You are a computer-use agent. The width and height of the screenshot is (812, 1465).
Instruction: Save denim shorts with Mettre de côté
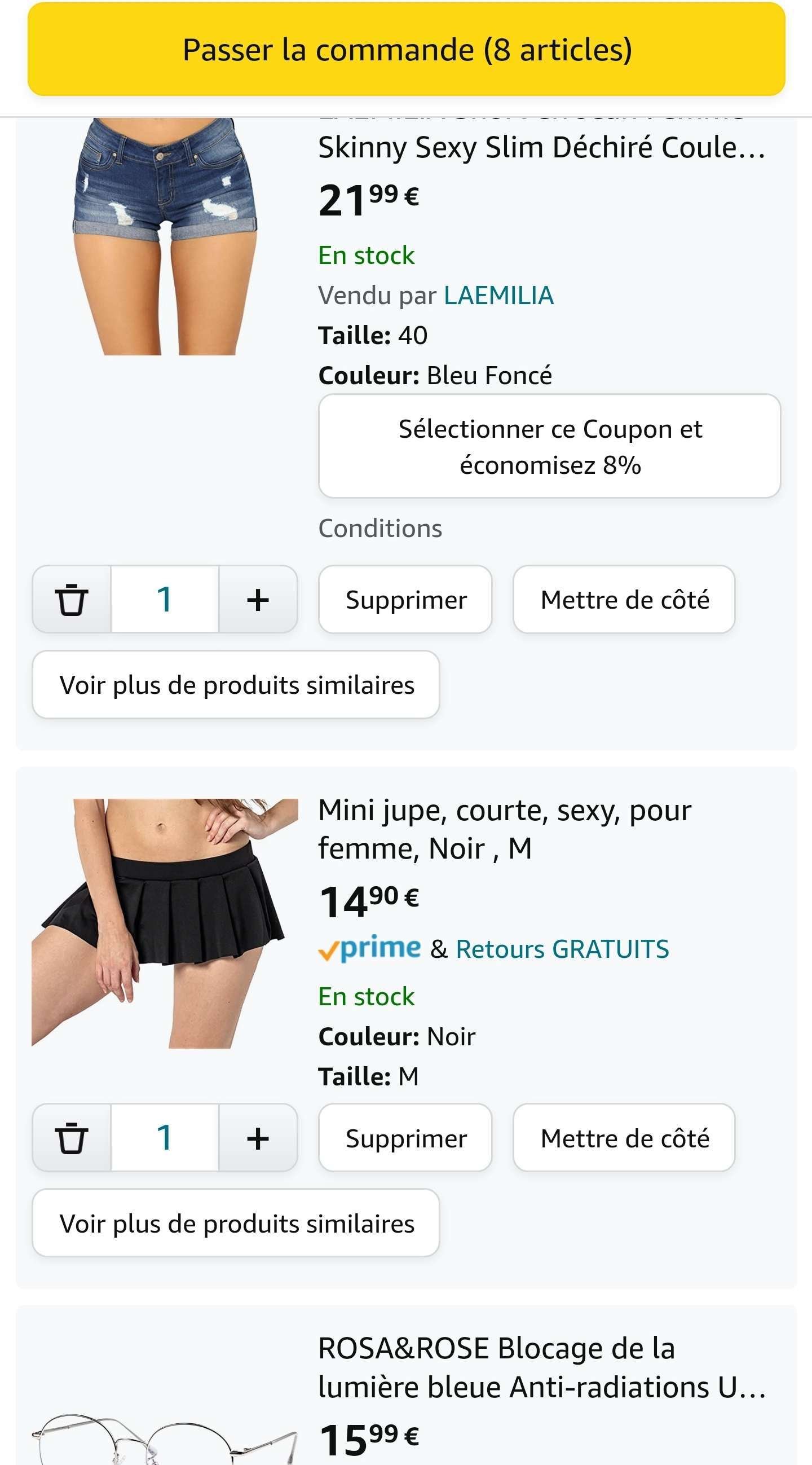(x=624, y=600)
